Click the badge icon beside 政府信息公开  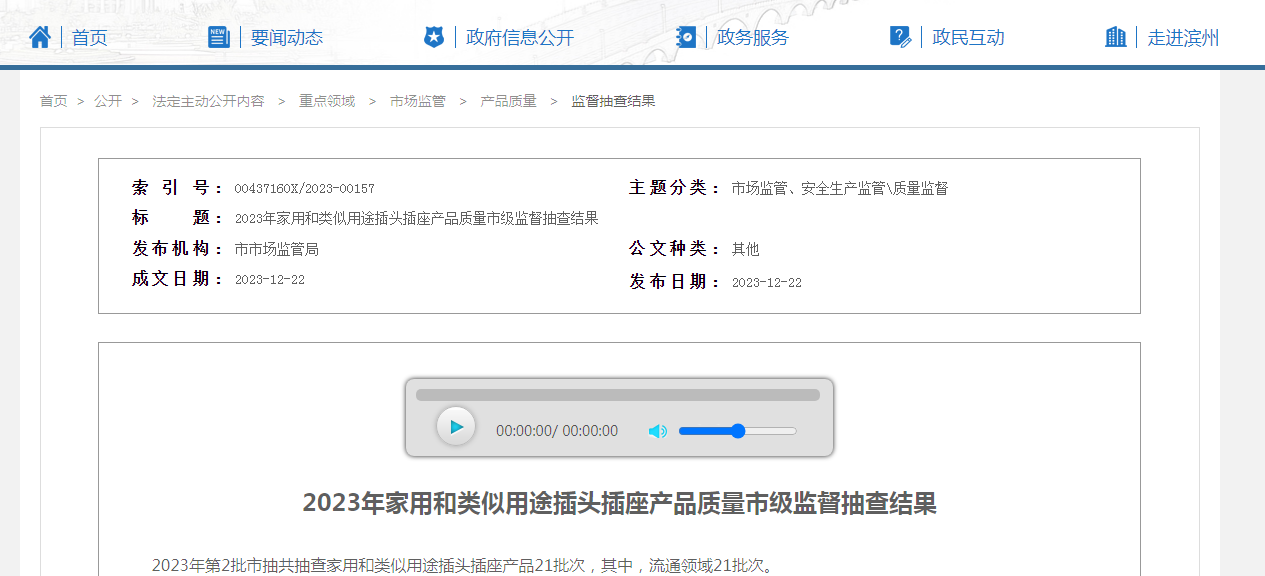click(x=433, y=37)
